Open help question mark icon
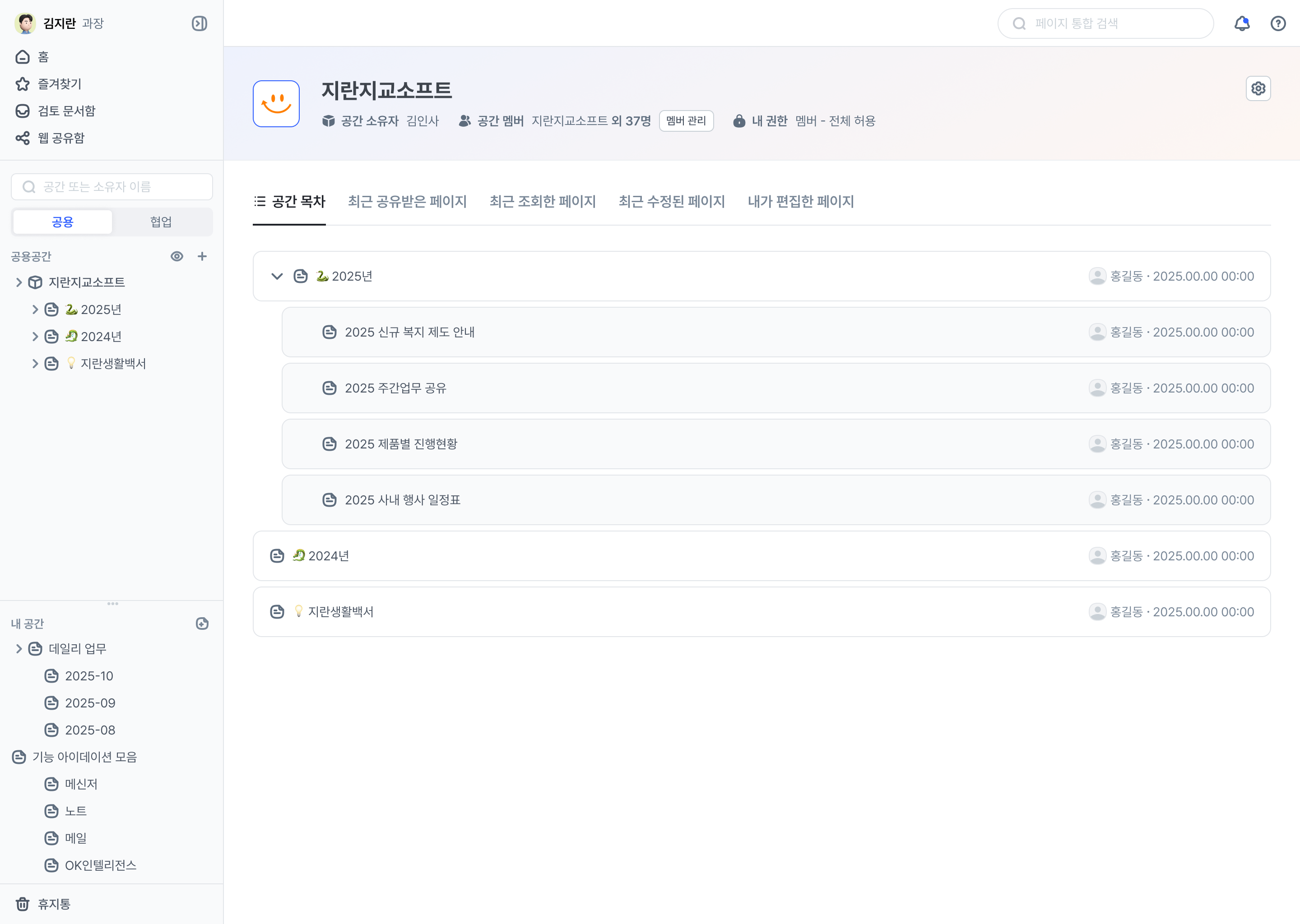 [1278, 23]
